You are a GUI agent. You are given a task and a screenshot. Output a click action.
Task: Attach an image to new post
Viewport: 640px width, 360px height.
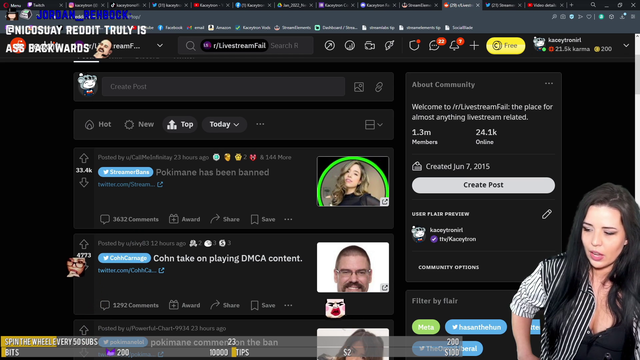click(359, 87)
